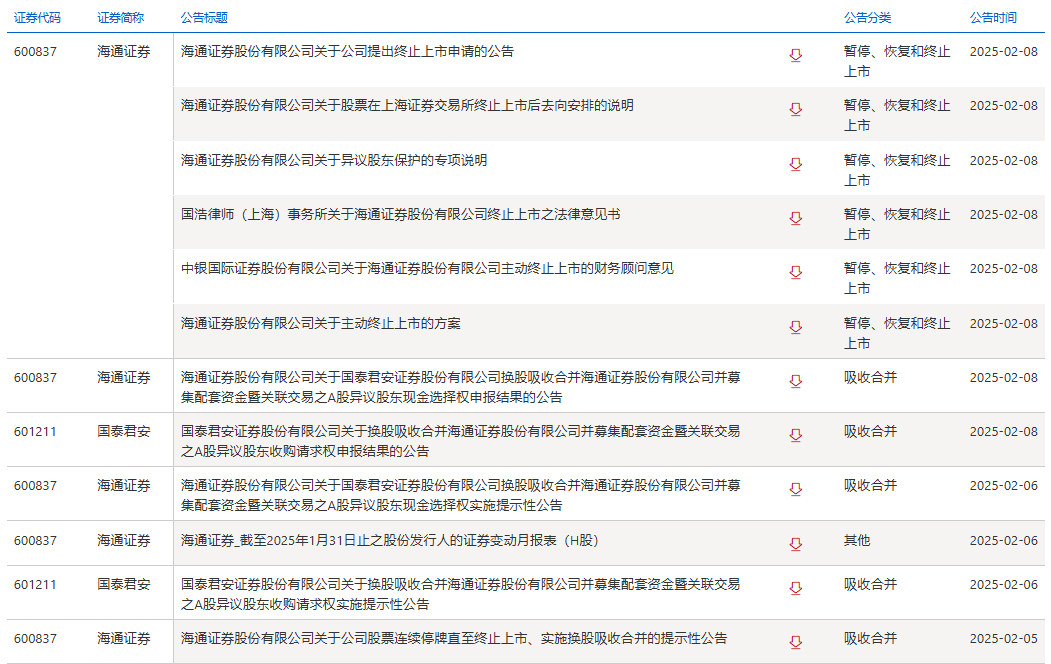Click the 证券代码 column header
The height and width of the screenshot is (664, 1051).
(37, 18)
